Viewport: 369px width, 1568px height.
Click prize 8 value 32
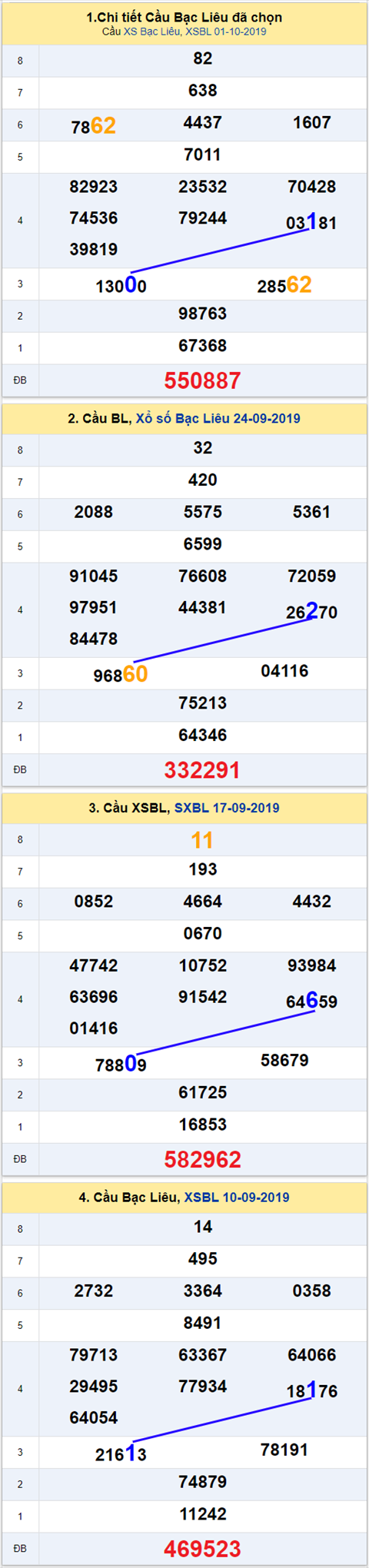click(203, 448)
